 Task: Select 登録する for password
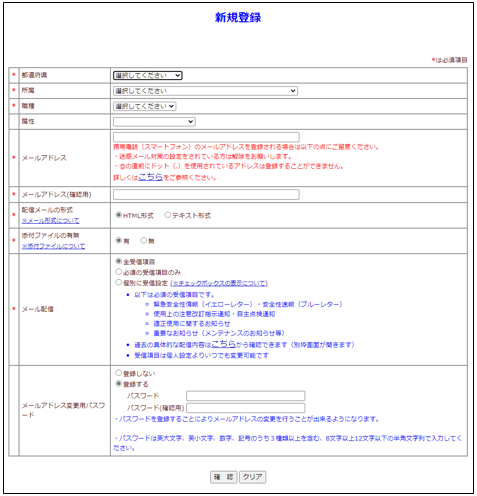click(118, 384)
